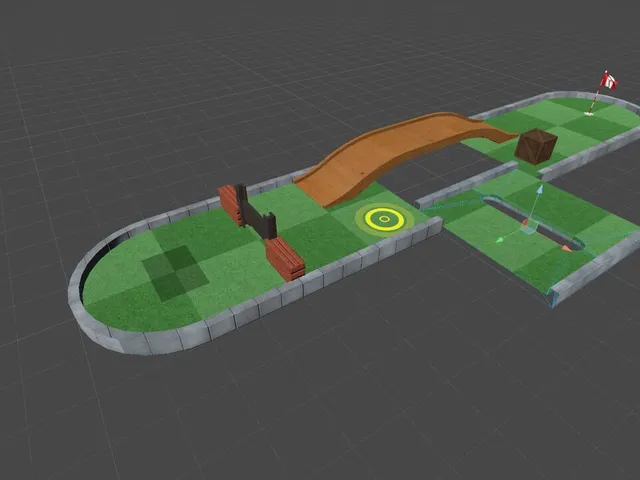Click the red gizmo axis arrow
The image size is (640, 480).
pos(566,247)
